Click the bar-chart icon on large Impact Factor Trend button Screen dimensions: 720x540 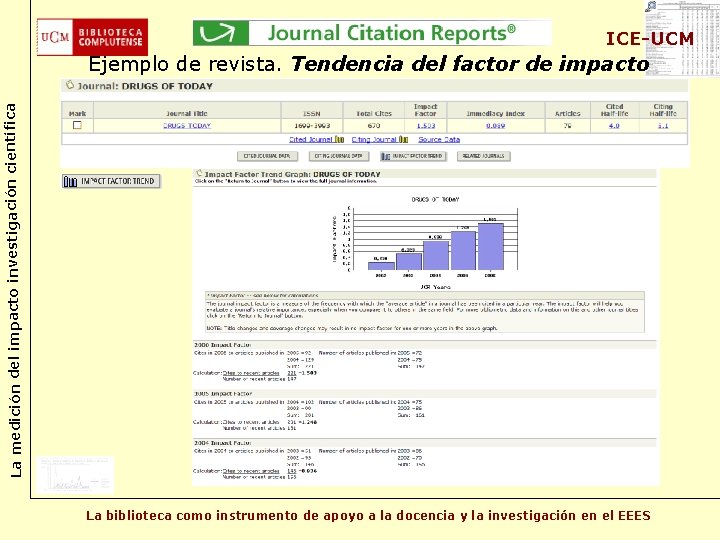point(70,182)
